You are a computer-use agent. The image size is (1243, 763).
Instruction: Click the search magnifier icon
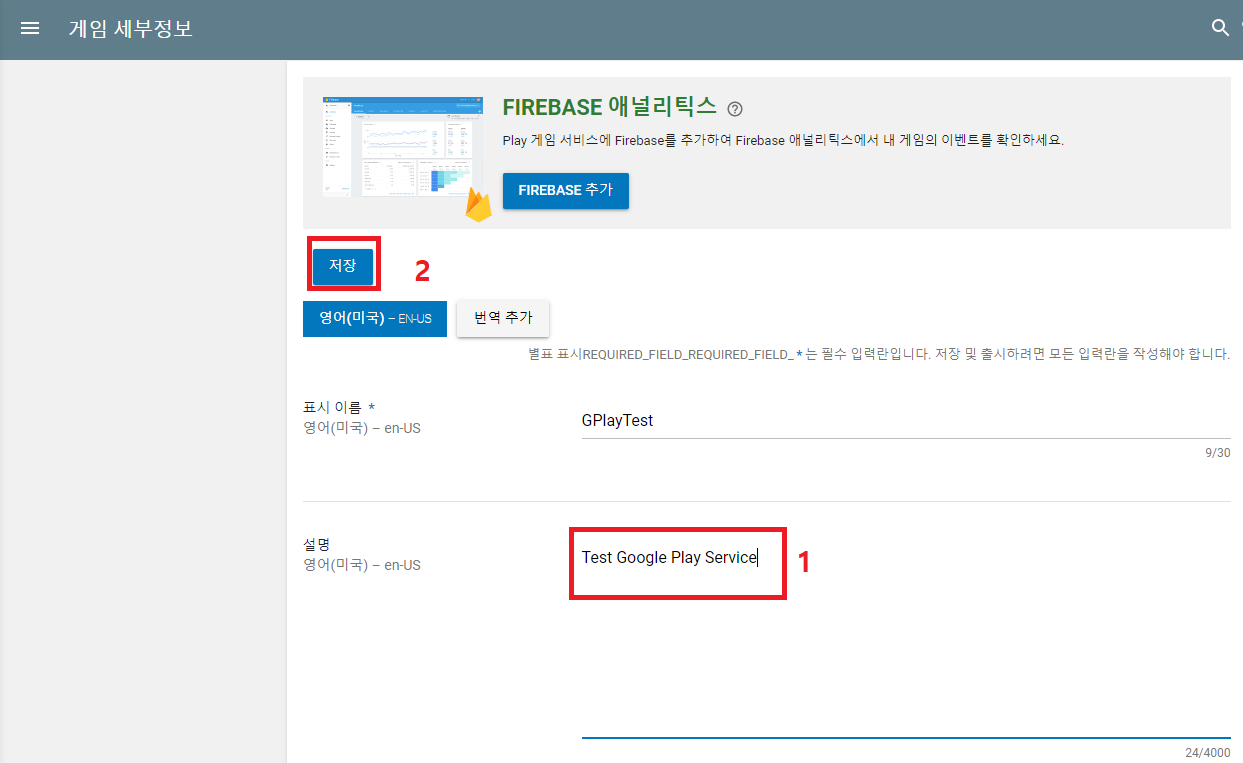tap(1220, 28)
